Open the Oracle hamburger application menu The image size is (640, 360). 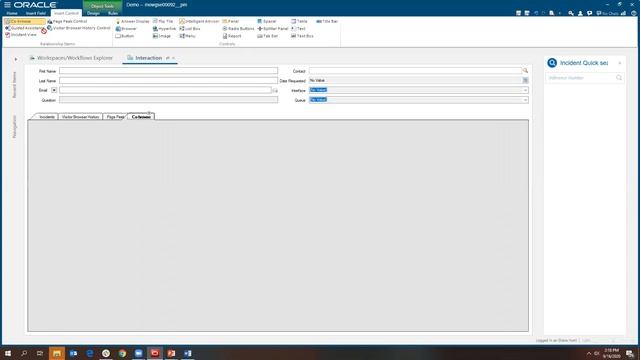coord(7,5)
